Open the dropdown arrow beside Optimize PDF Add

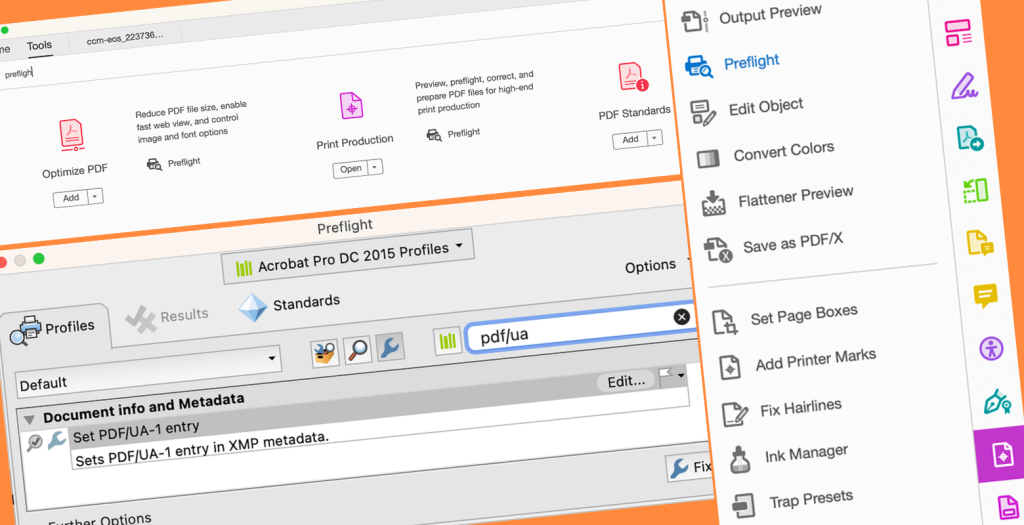pos(95,196)
